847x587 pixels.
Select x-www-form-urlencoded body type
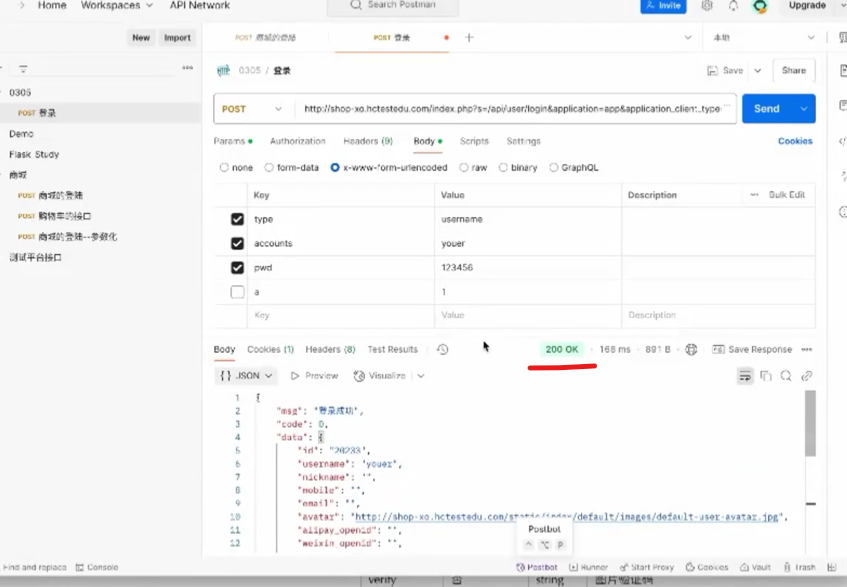click(335, 167)
